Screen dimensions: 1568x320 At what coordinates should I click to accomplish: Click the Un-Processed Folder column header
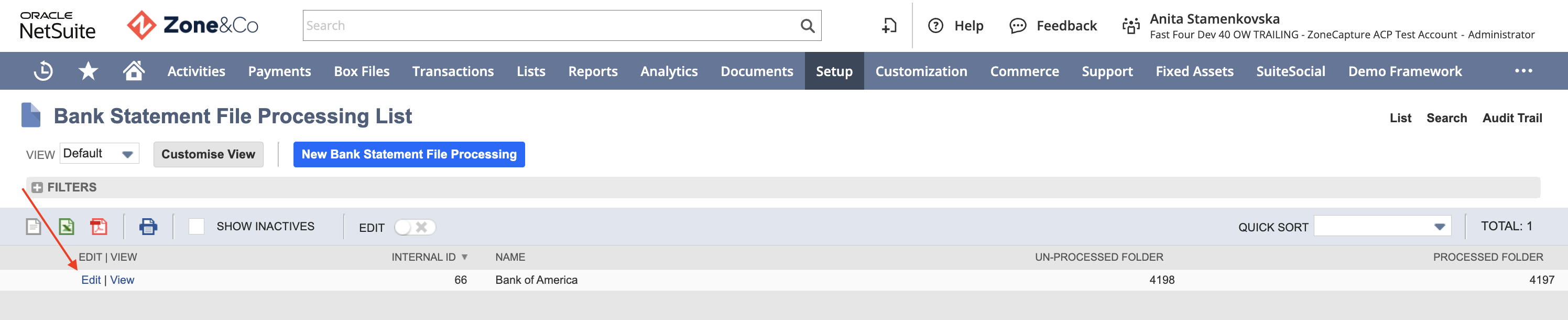[x=1098, y=257]
